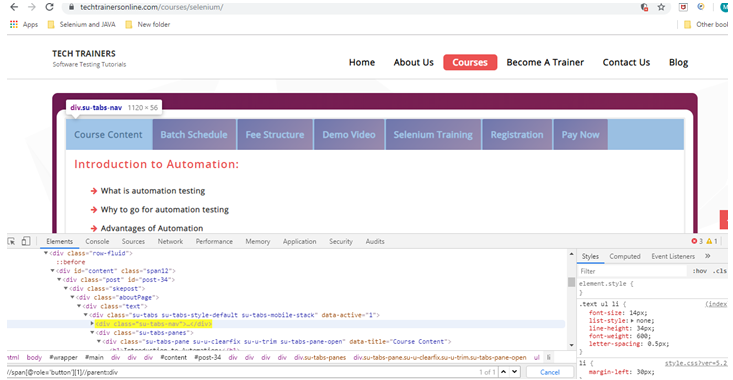
Task: Bookmark this page with the star icon
Action: pyautogui.click(x=661, y=7)
